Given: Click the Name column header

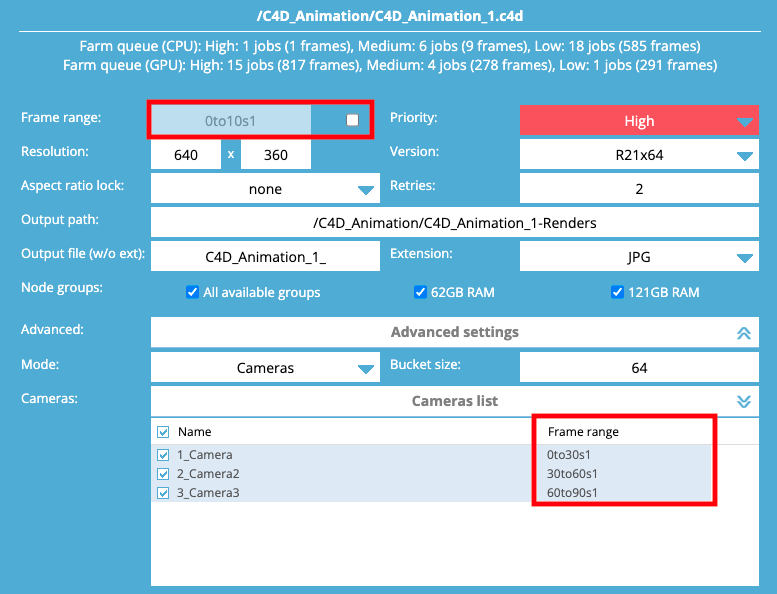Looking at the screenshot, I should (x=195, y=432).
